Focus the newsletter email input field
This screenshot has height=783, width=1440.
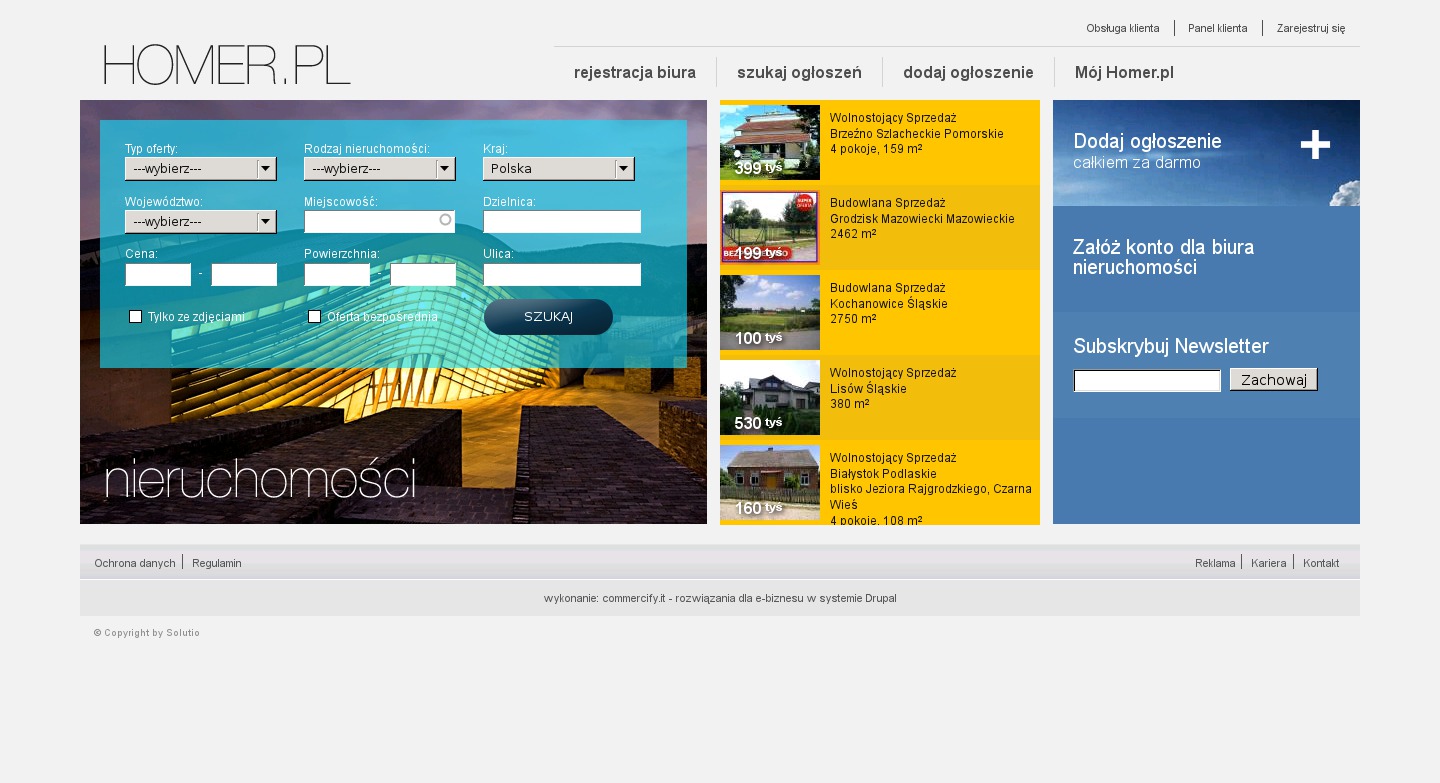pos(1147,381)
